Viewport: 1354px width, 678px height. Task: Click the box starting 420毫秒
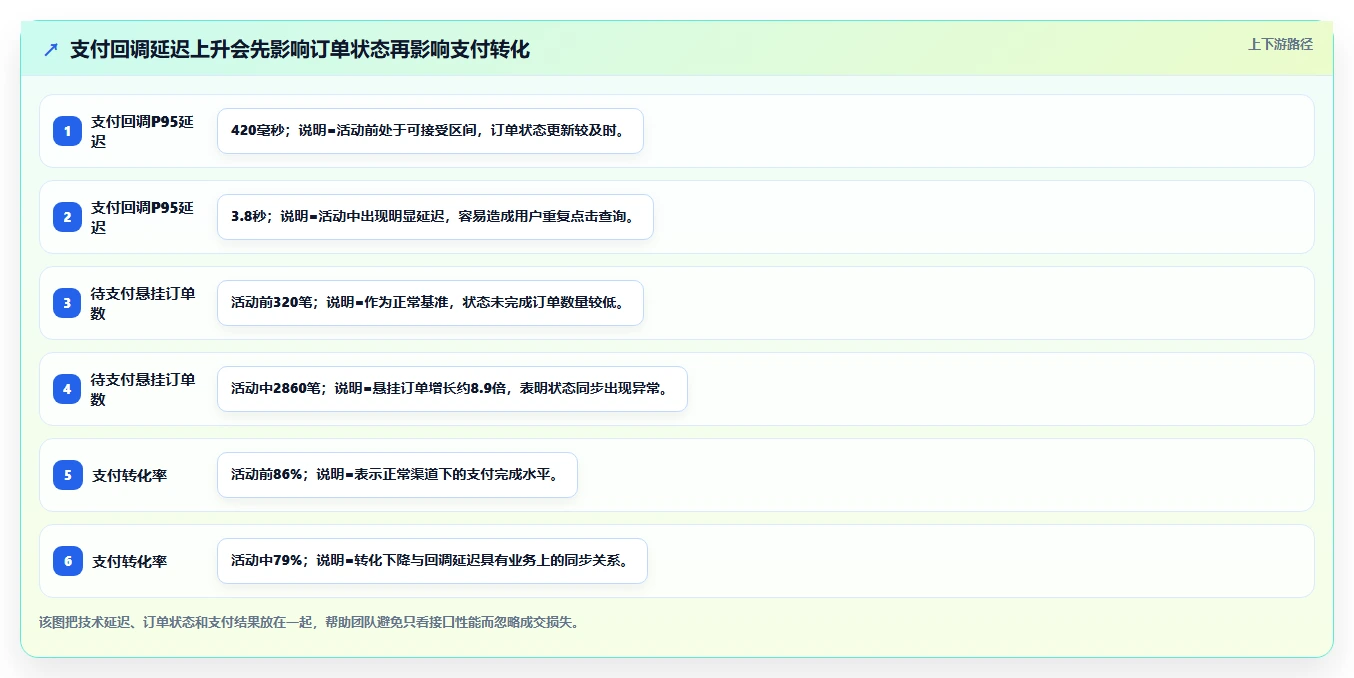pyautogui.click(x=430, y=131)
